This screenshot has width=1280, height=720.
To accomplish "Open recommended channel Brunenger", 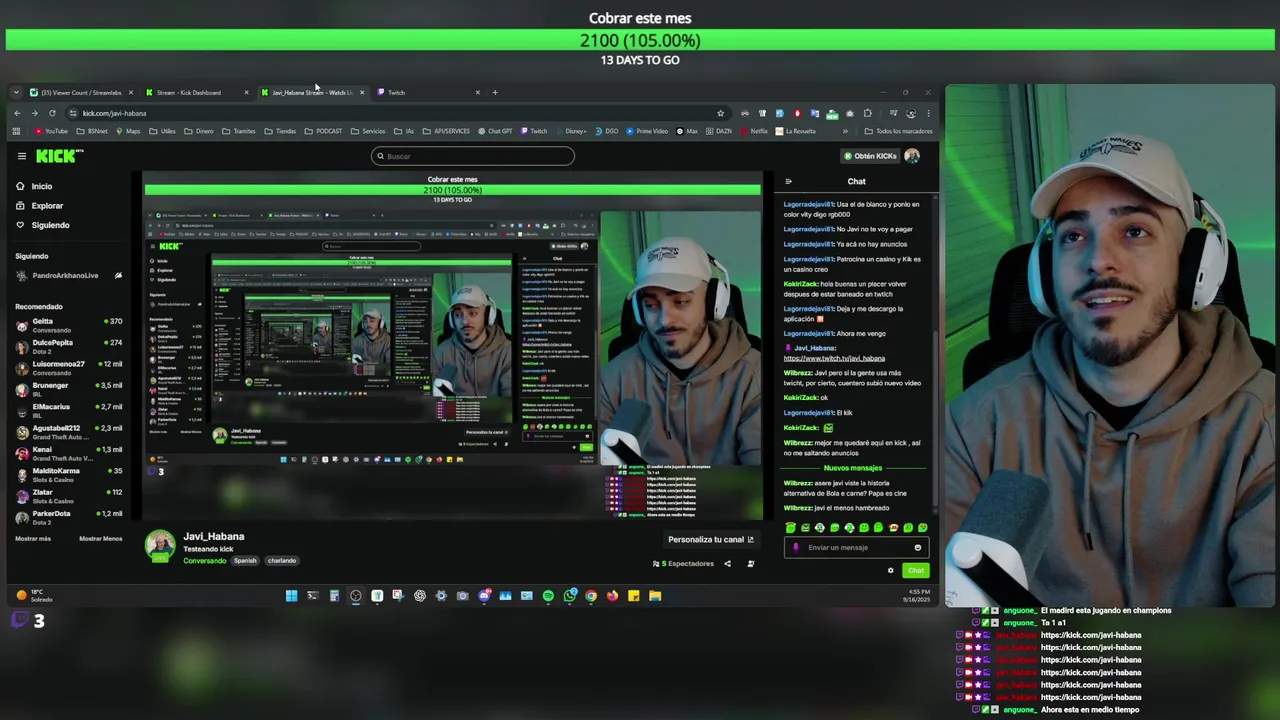I will tap(68, 389).
